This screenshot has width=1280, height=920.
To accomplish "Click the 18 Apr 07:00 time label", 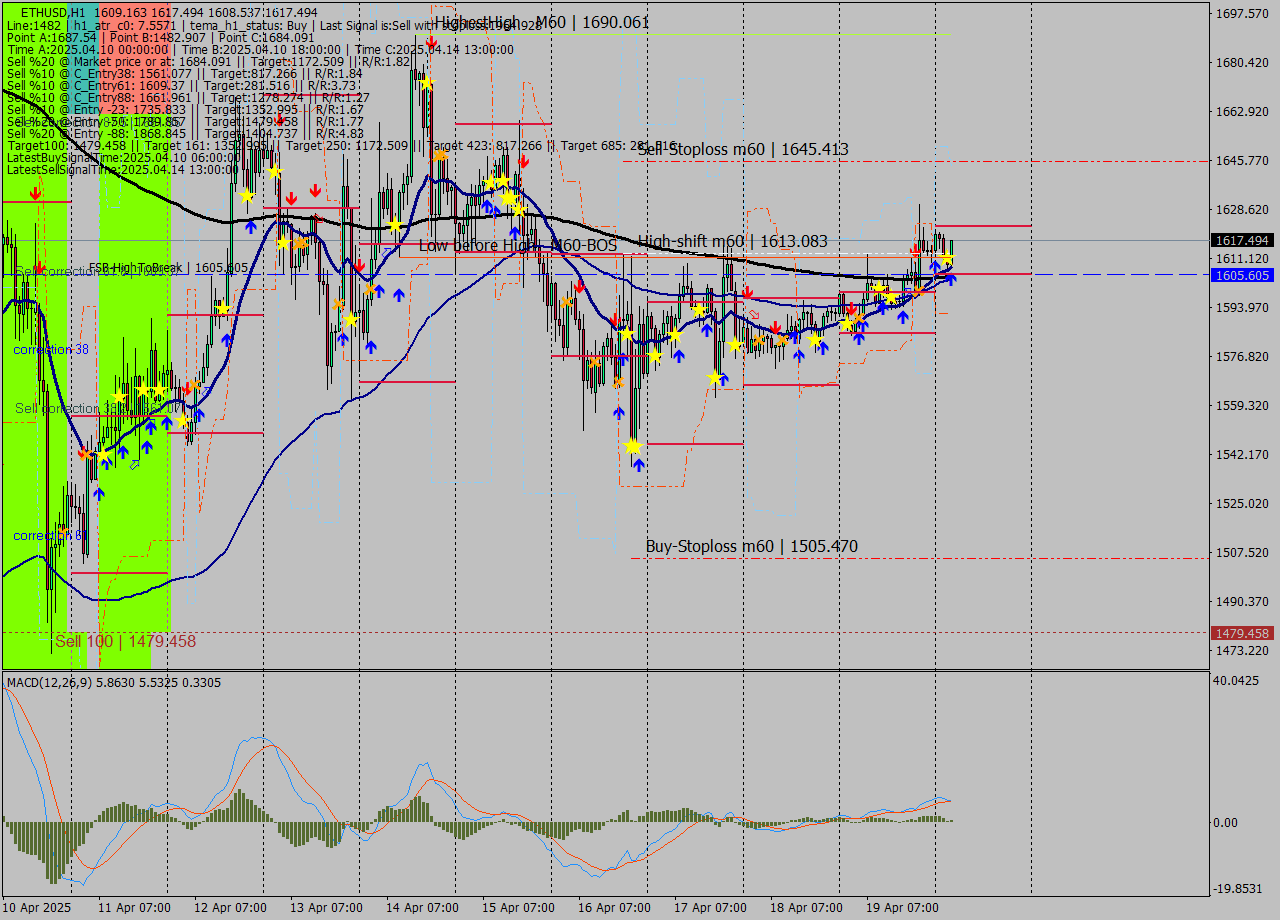I will pyautogui.click(x=806, y=908).
